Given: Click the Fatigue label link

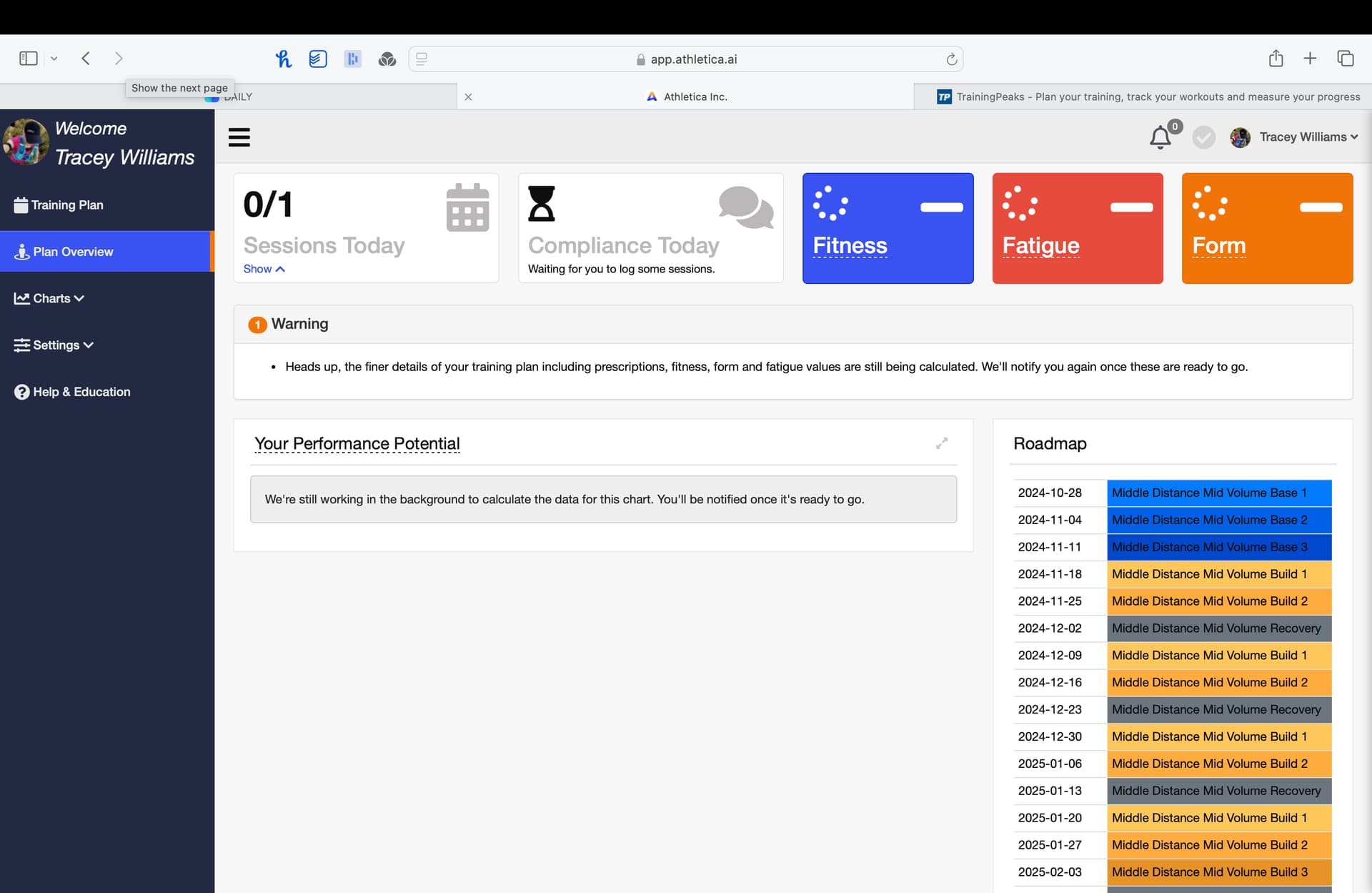Looking at the screenshot, I should [x=1040, y=245].
